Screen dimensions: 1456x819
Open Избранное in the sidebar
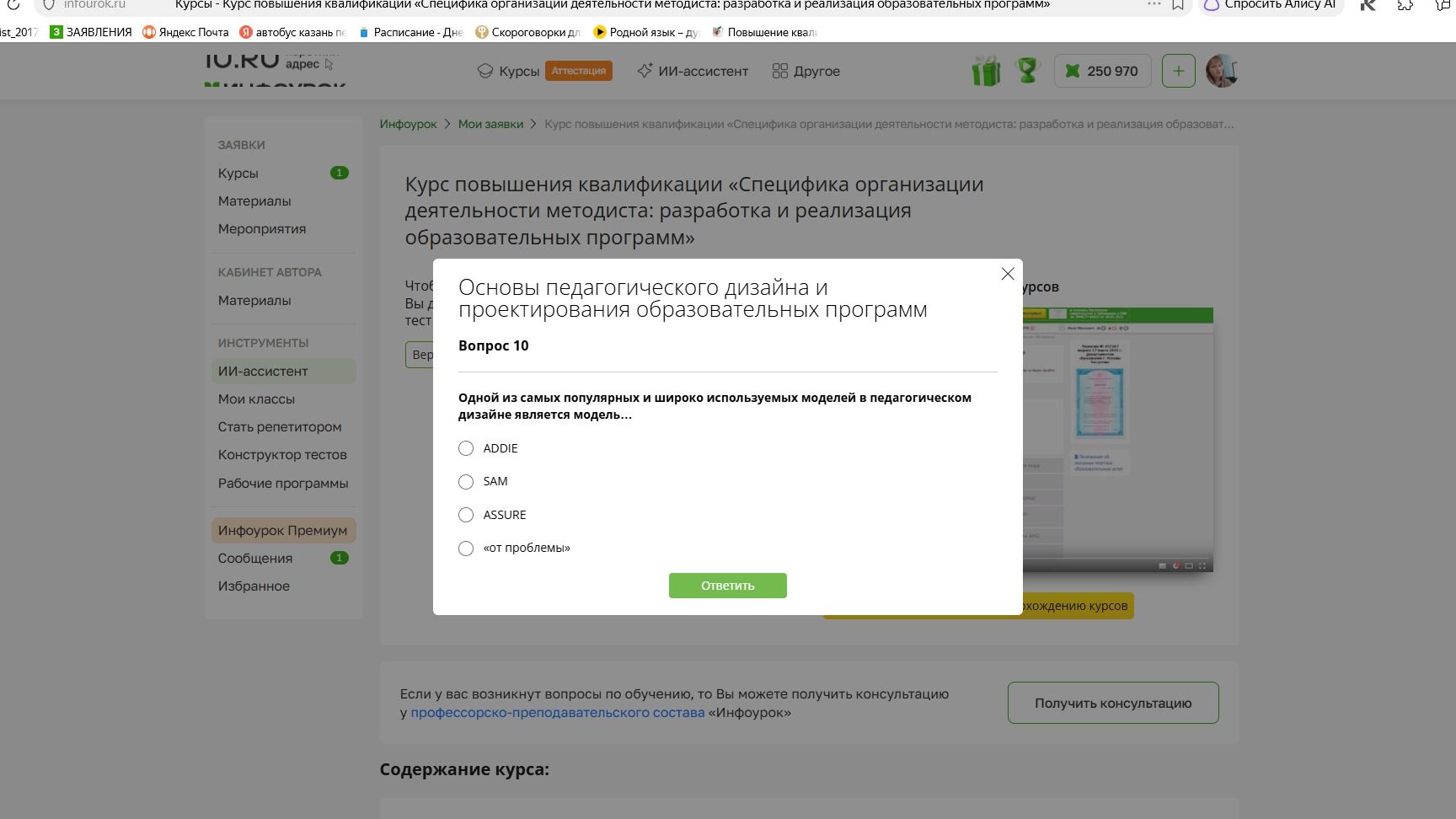[x=254, y=586]
